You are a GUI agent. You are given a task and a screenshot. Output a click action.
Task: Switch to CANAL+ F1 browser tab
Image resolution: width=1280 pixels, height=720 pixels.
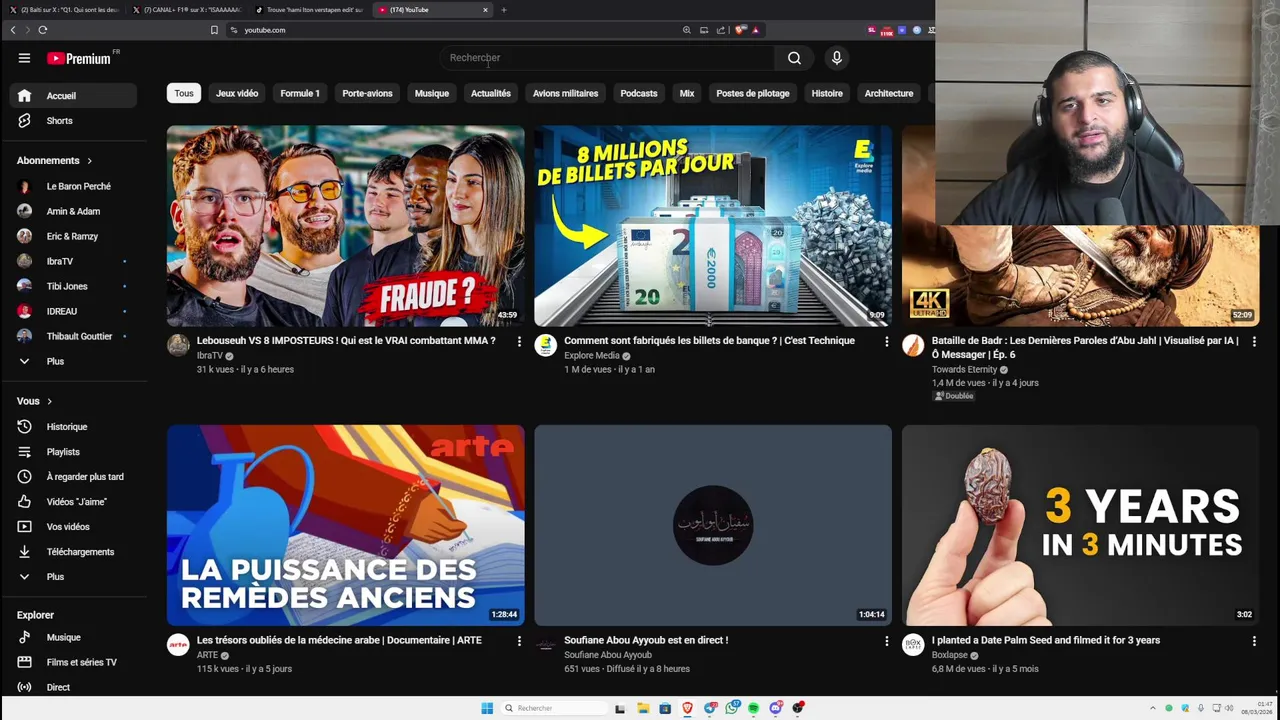pos(186,10)
